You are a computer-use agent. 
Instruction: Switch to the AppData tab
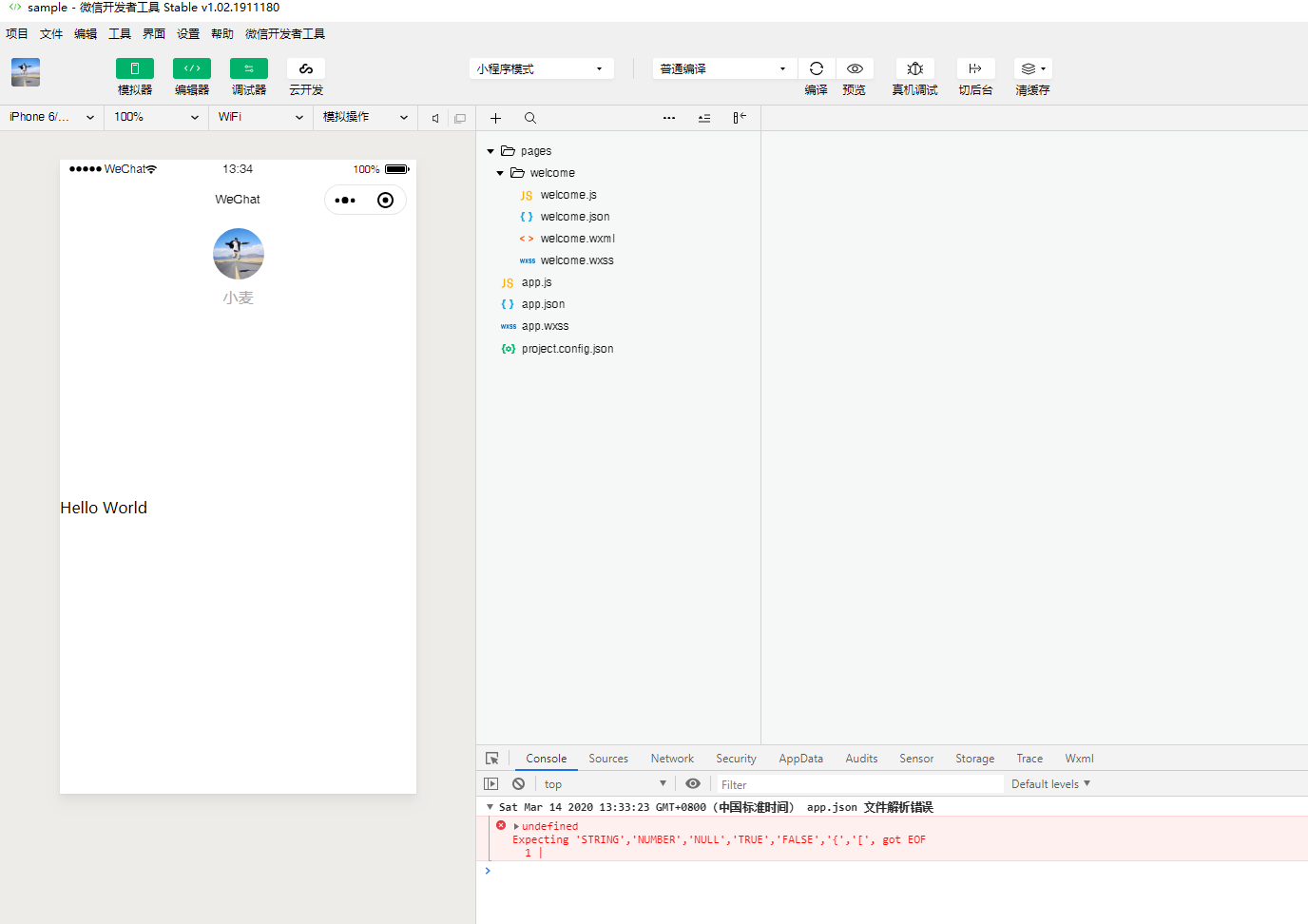[801, 759]
